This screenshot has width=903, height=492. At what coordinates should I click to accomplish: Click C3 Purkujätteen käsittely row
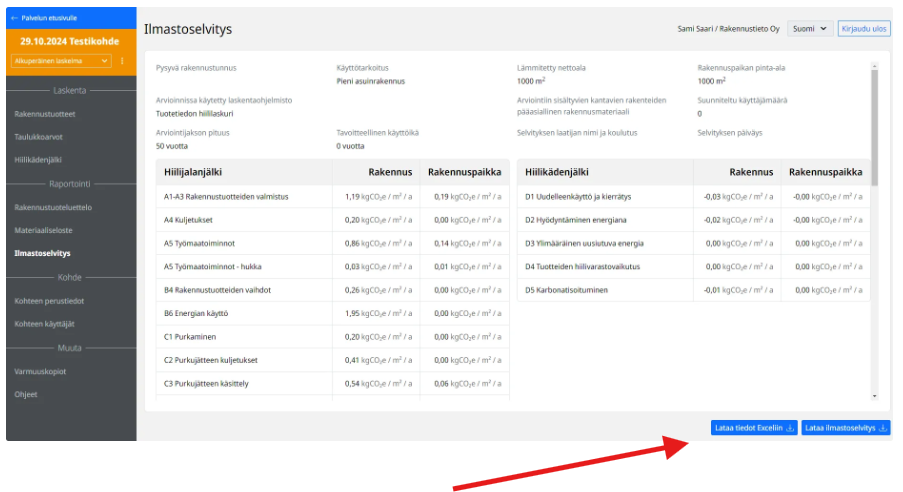(332, 384)
